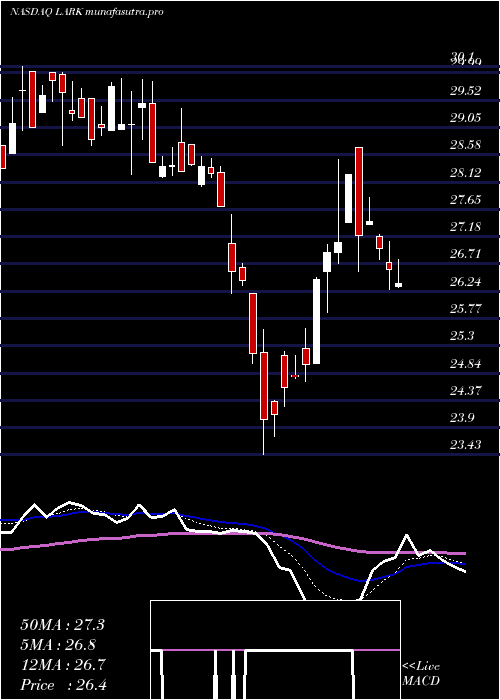The image size is (500, 700).
Task: Click the 23.43 price axis label
Action: 465,445
